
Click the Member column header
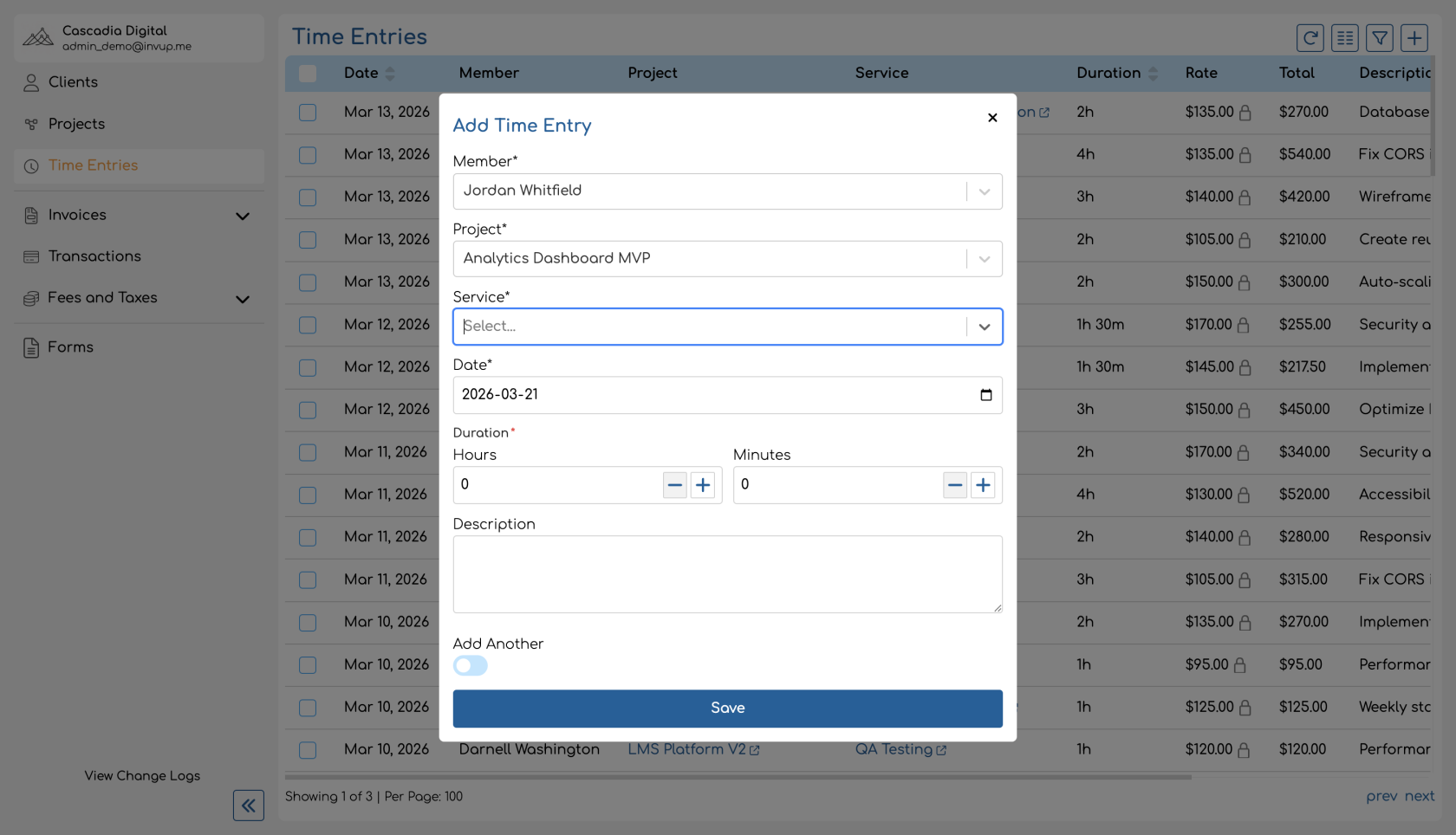[x=489, y=74]
